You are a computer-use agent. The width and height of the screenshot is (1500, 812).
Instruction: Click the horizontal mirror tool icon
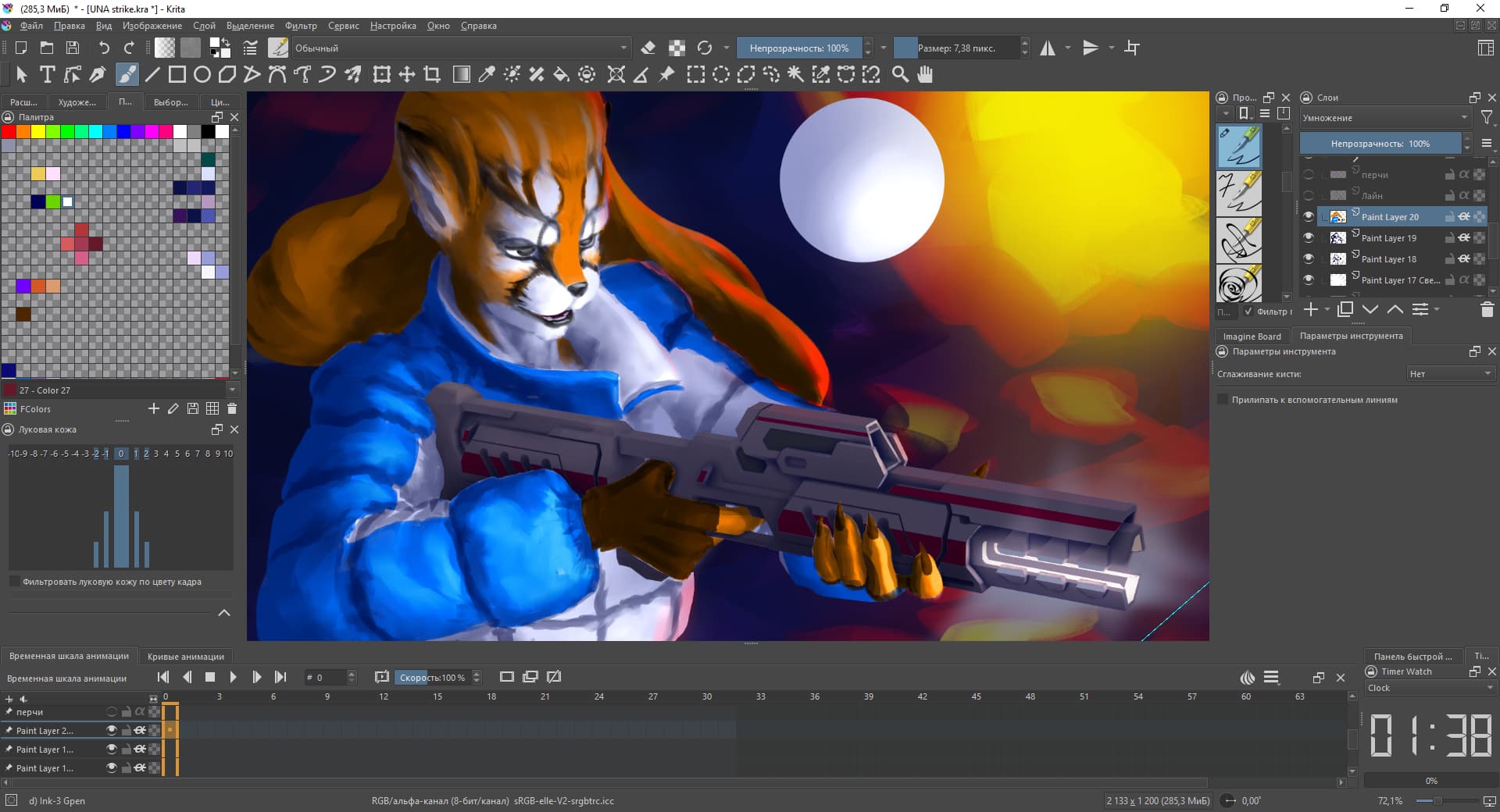pos(1048,48)
